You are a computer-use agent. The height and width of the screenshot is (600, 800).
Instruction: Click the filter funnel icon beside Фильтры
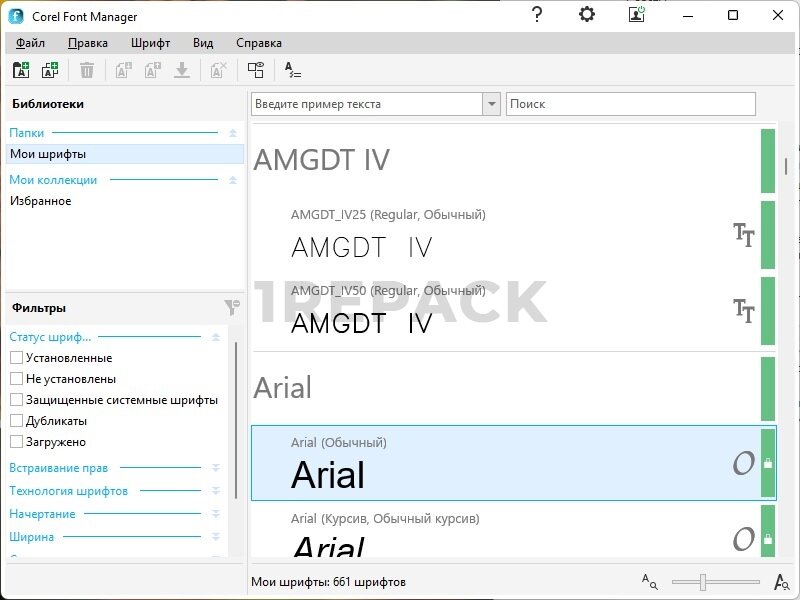click(231, 308)
